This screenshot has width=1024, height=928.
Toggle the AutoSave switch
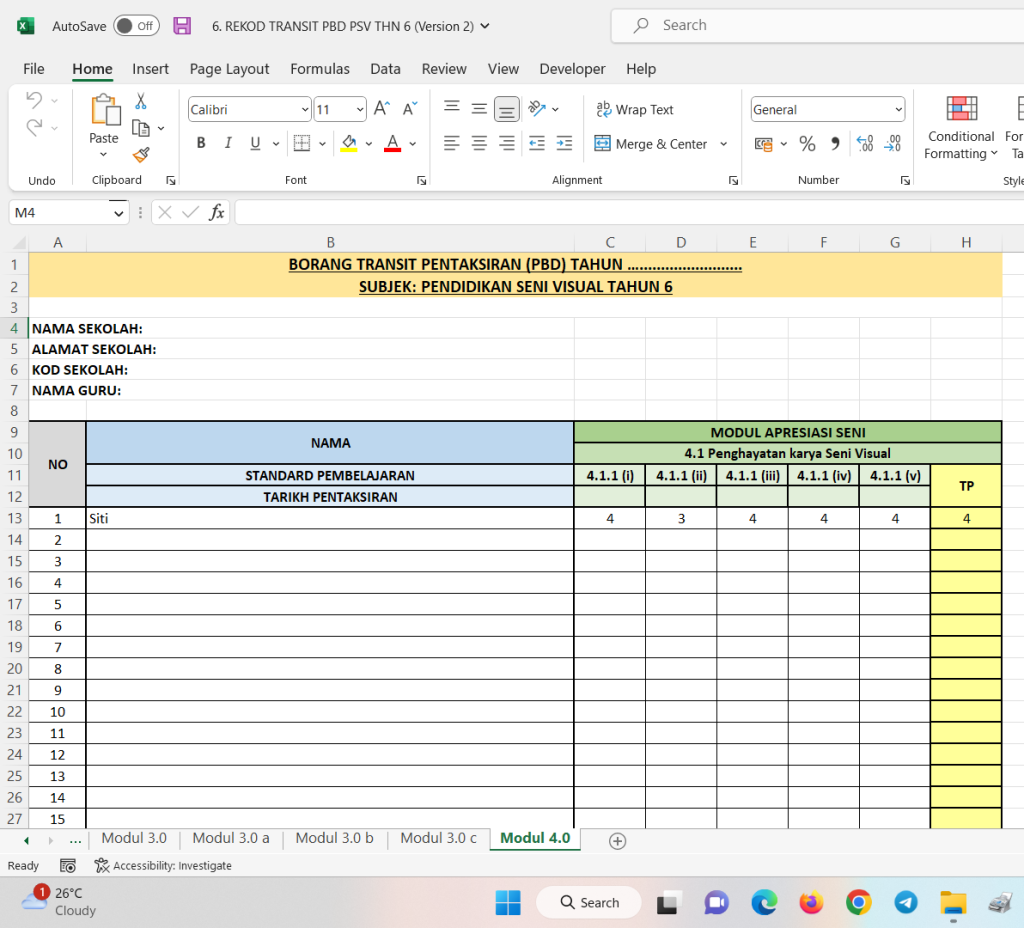click(x=136, y=26)
